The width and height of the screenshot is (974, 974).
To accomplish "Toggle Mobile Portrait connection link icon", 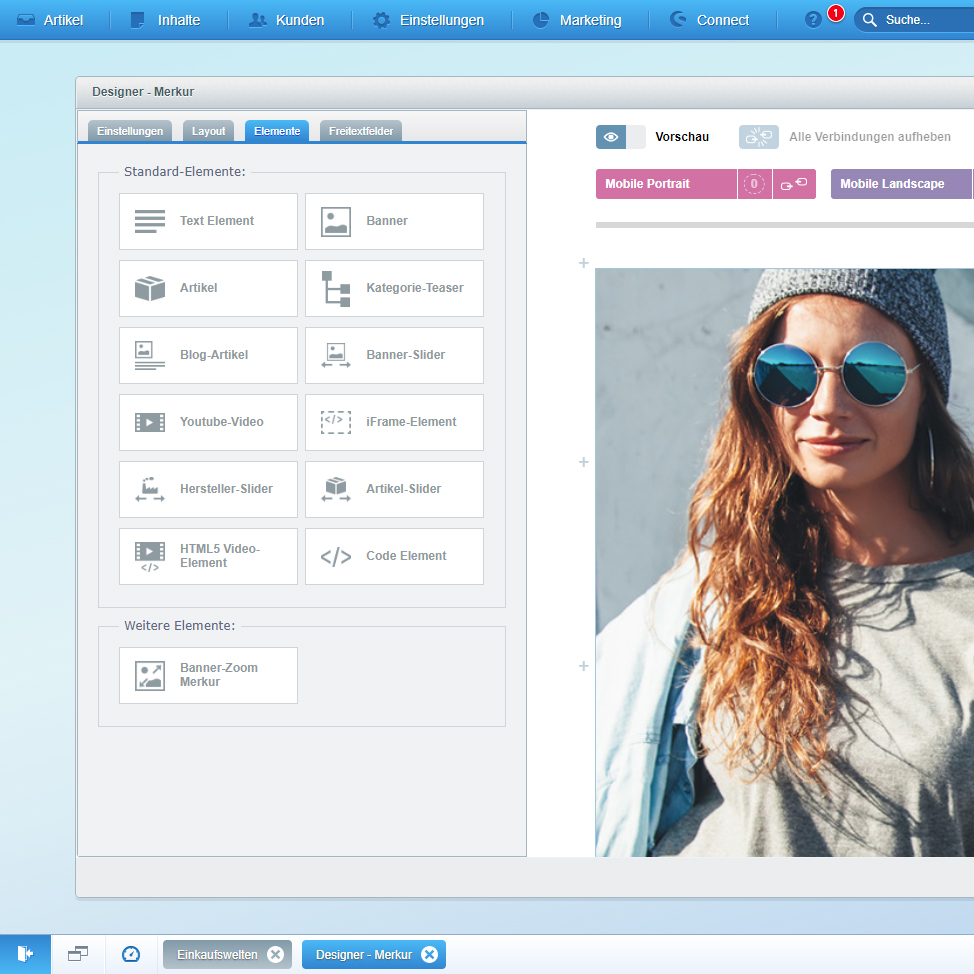I will [x=794, y=184].
